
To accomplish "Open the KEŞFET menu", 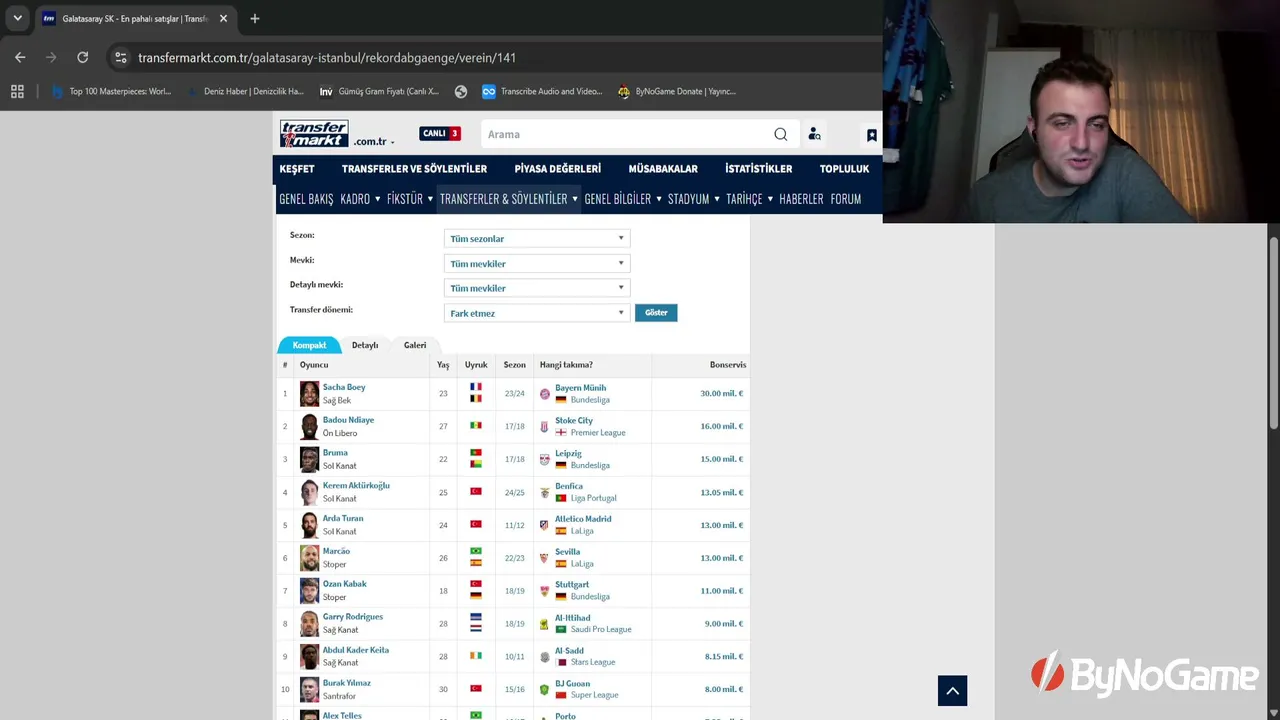I will (297, 169).
